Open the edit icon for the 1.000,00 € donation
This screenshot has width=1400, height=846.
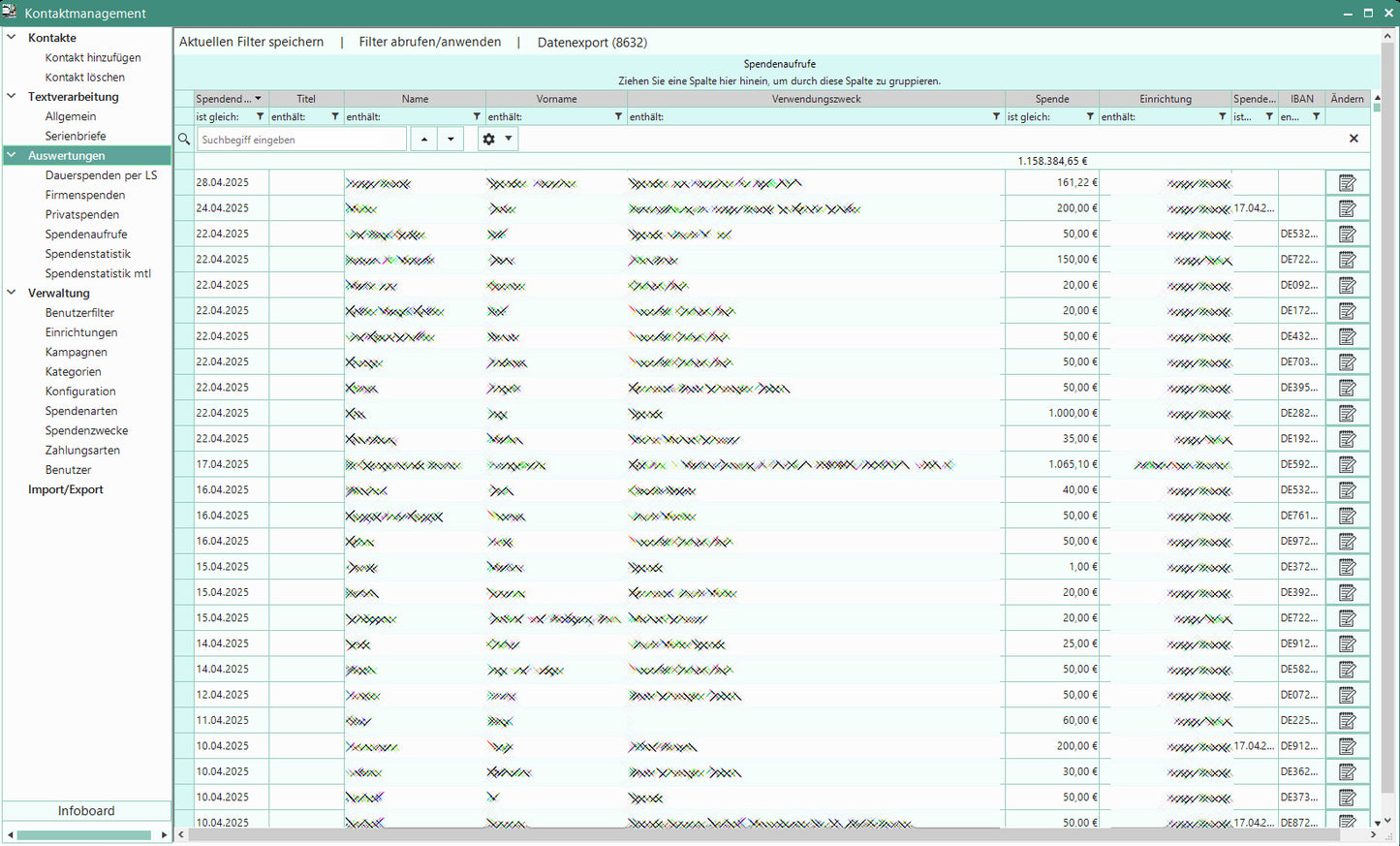coord(1347,413)
